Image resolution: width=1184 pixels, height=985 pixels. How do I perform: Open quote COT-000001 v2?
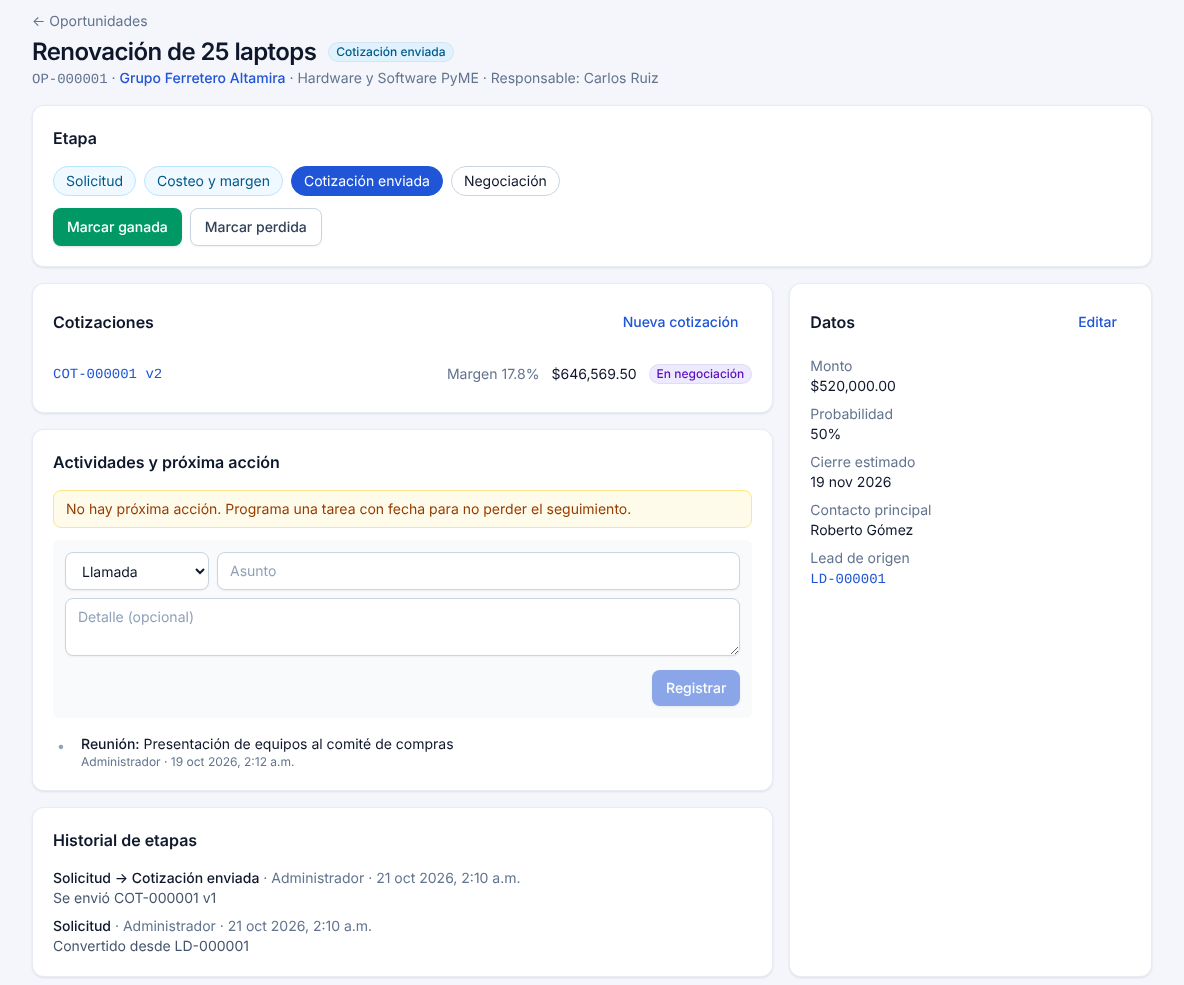[x=107, y=374]
